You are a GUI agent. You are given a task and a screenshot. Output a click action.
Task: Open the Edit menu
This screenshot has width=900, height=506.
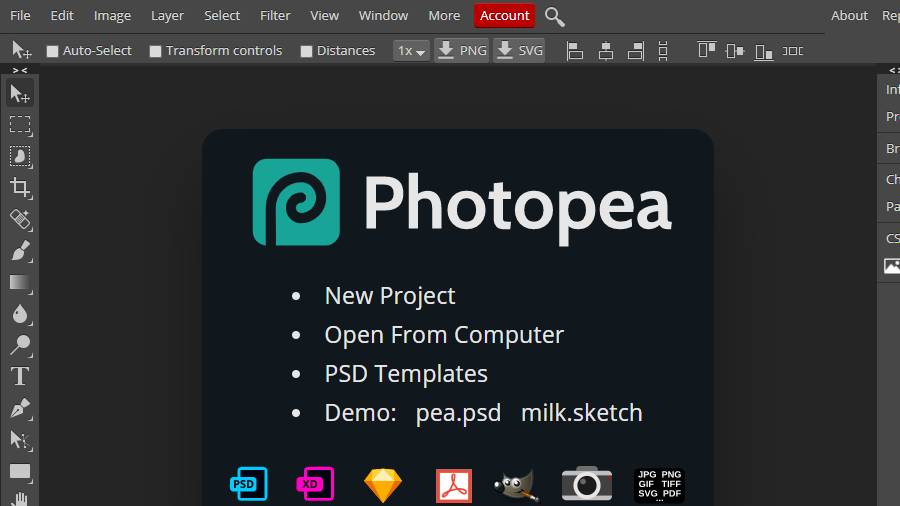coord(62,16)
